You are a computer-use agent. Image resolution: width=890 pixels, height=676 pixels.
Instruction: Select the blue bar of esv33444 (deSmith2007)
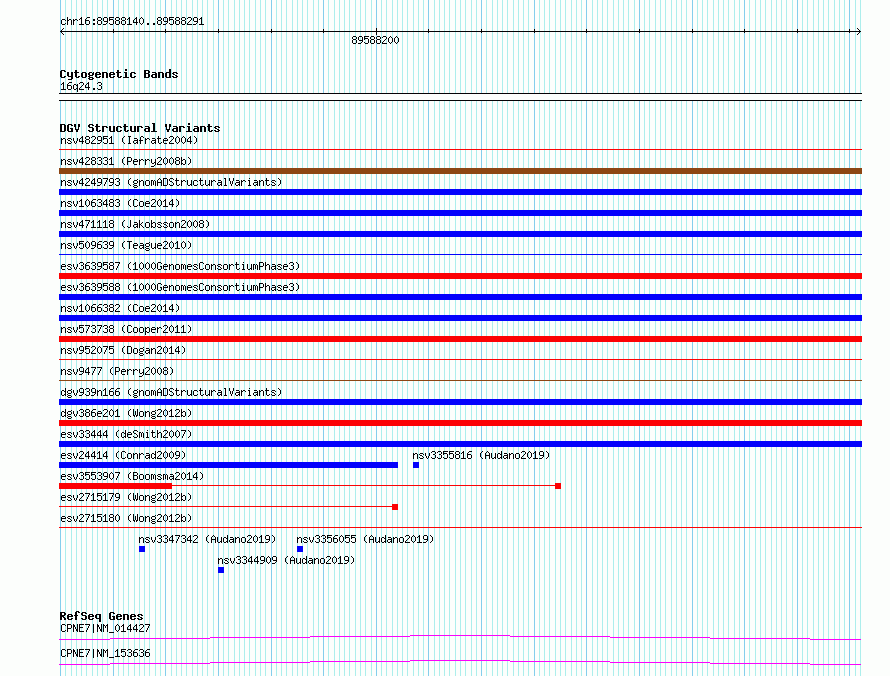coord(460,444)
